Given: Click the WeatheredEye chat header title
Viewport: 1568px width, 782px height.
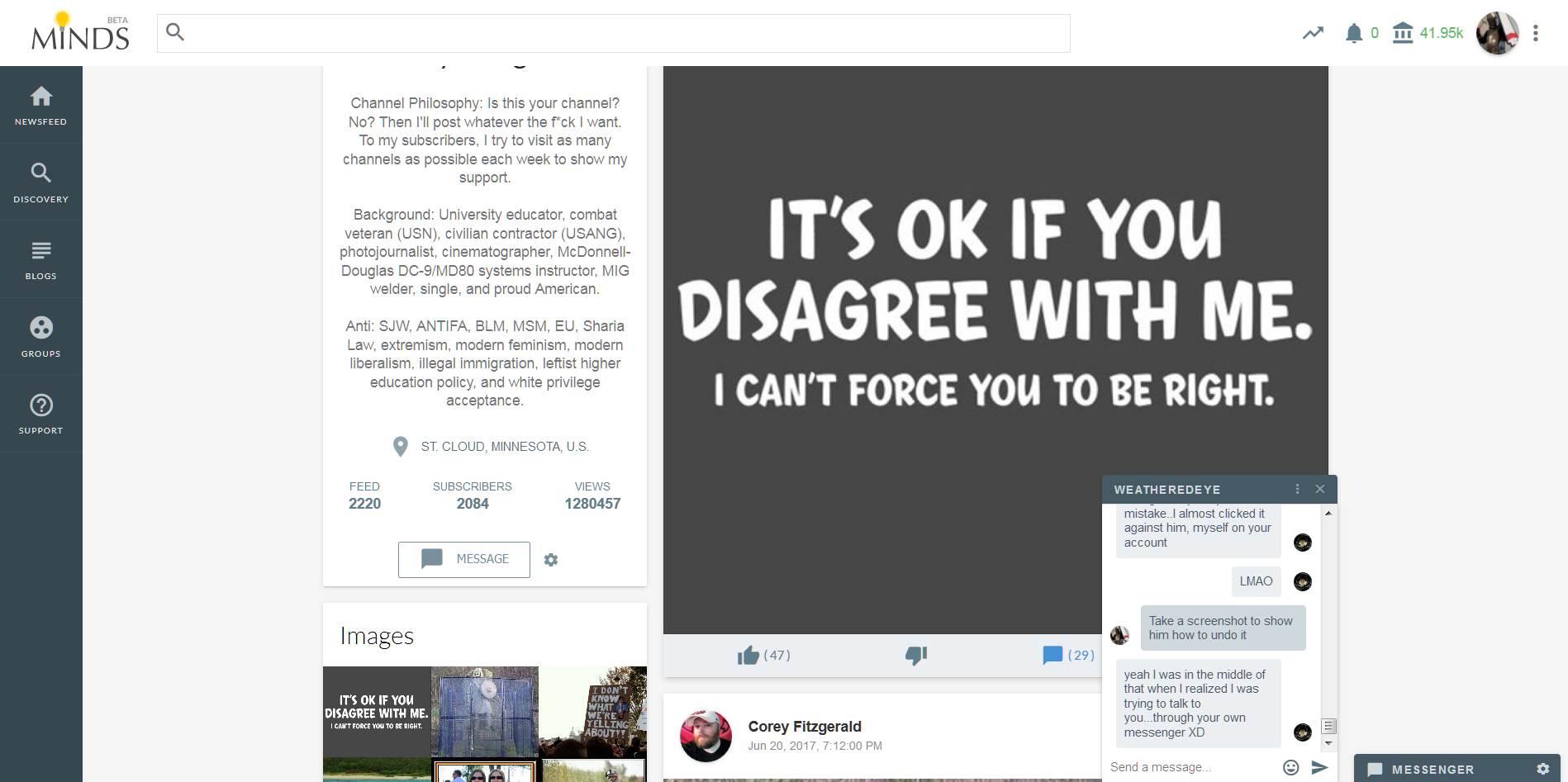Looking at the screenshot, I should point(1167,490).
